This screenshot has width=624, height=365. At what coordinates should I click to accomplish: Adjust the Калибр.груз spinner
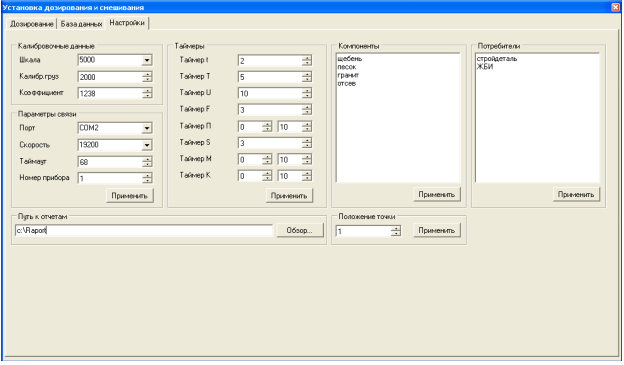tap(147, 77)
